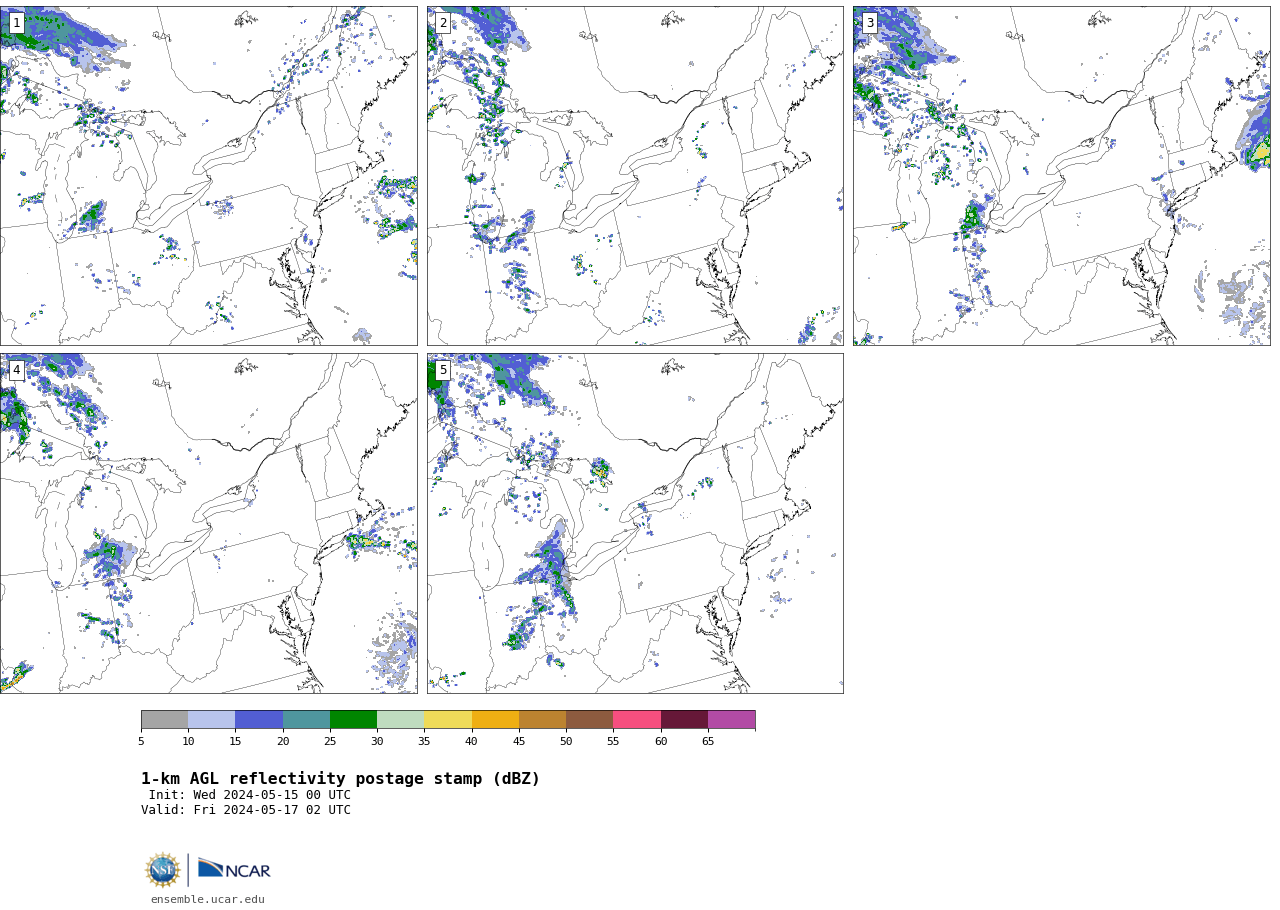Click the blue 15-20 dBZ swatch
This screenshot has width=1280, height=910.
(x=259, y=720)
